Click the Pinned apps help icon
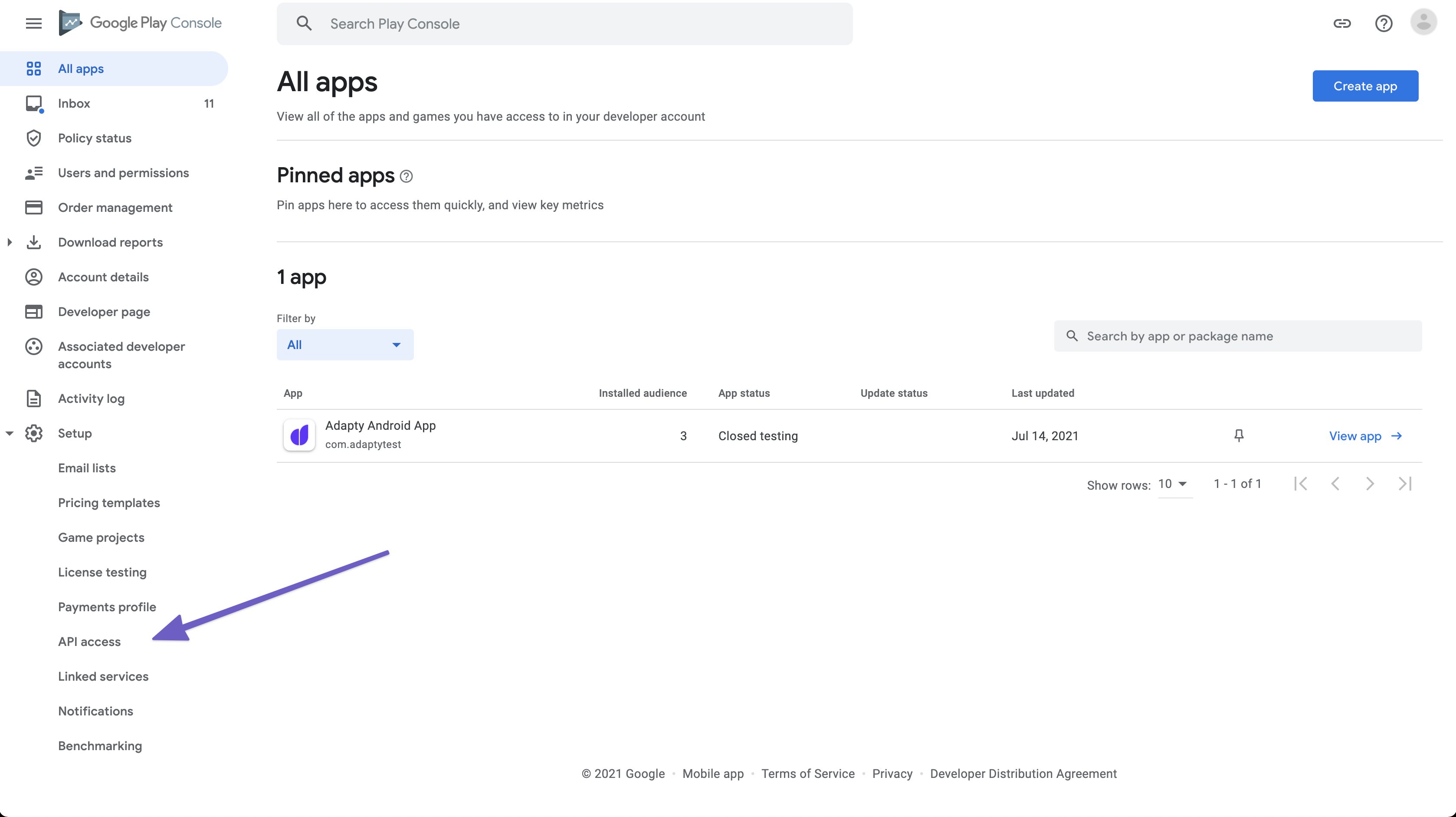The width and height of the screenshot is (1456, 817). (406, 176)
